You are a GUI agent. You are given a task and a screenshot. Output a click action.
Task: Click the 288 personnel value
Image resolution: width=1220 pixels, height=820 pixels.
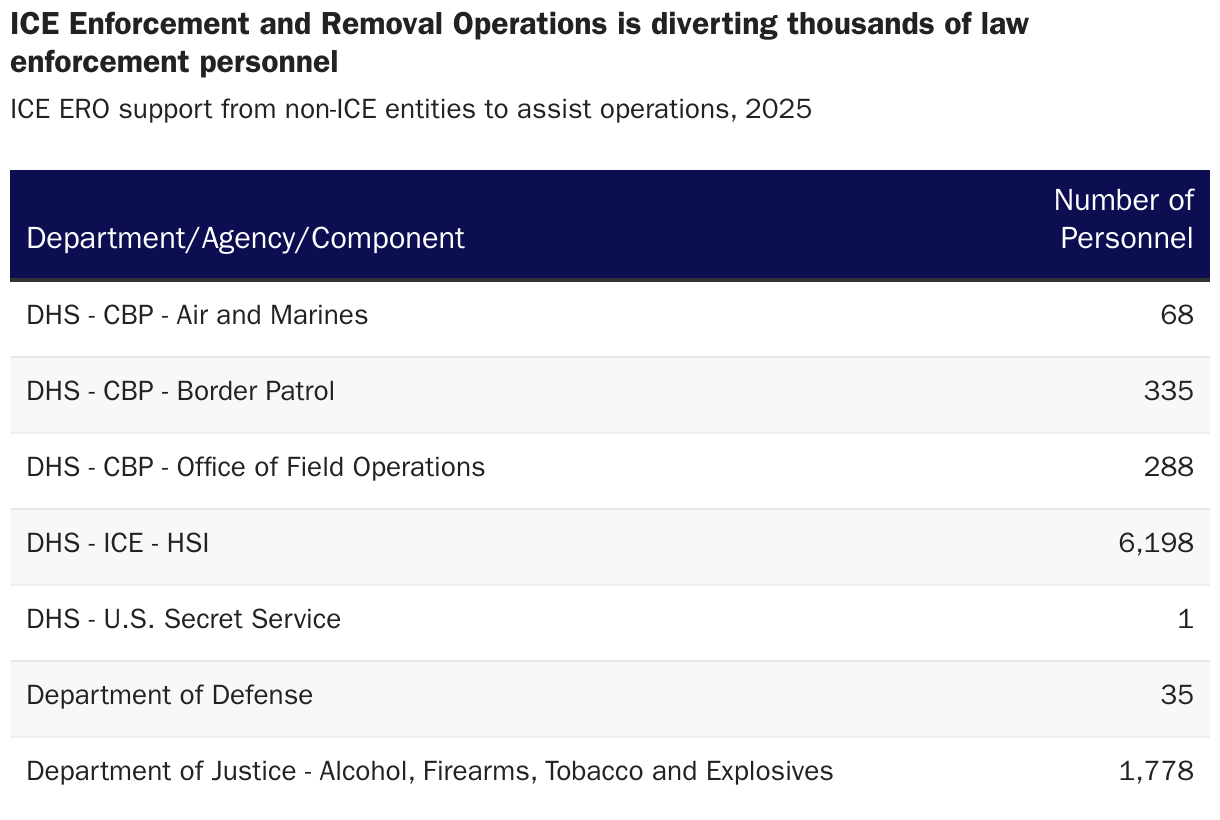(x=1168, y=467)
